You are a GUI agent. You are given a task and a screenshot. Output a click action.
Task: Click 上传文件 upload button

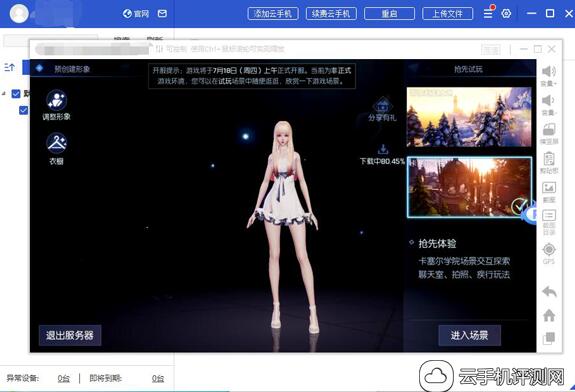pyautogui.click(x=448, y=14)
